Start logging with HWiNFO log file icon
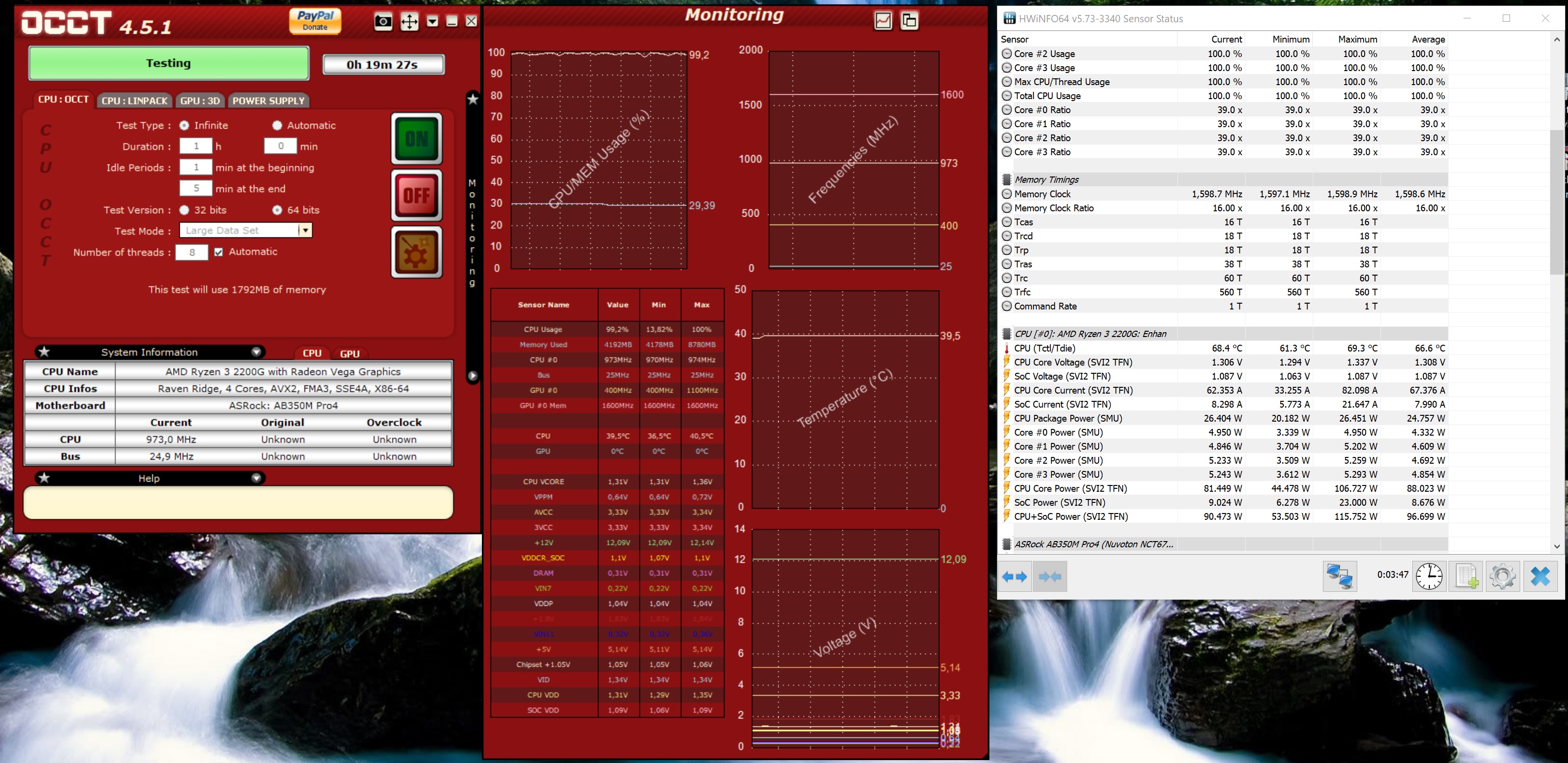 (1466, 576)
